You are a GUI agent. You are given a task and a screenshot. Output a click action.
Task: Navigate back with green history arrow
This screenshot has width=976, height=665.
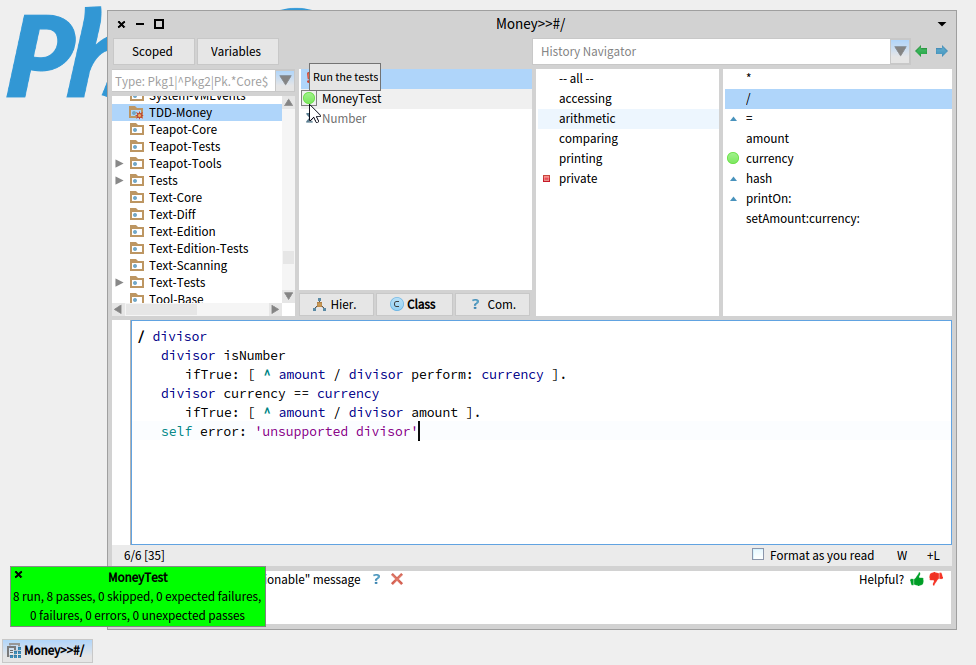(x=921, y=52)
